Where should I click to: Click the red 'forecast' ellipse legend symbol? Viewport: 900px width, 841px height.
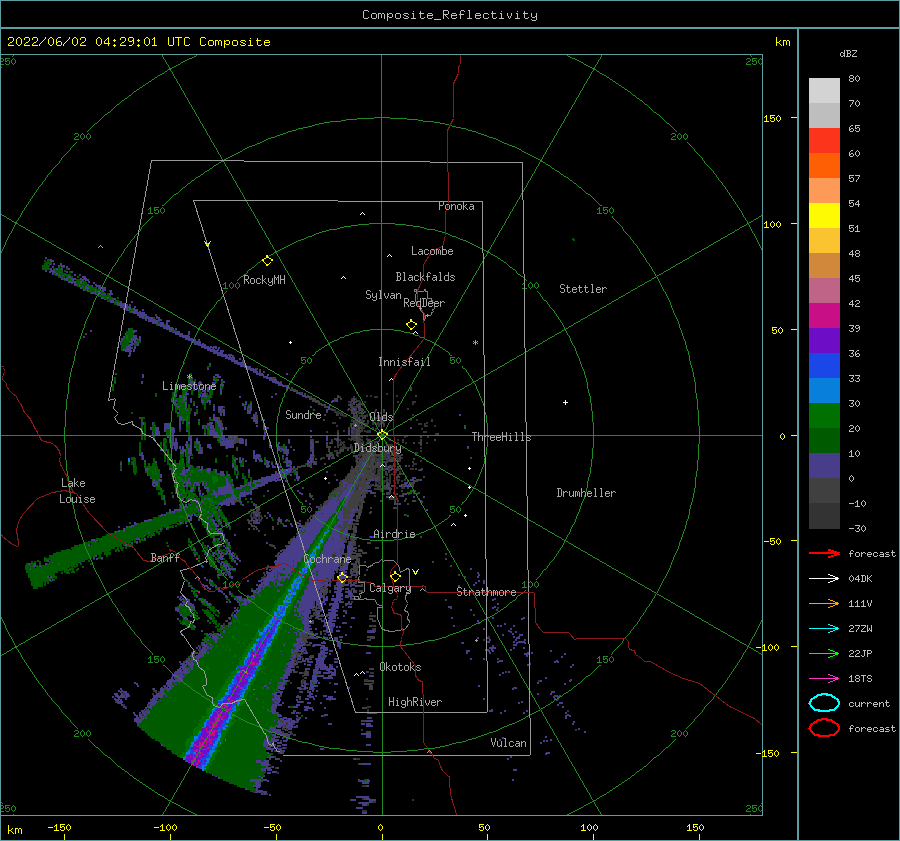(824, 728)
